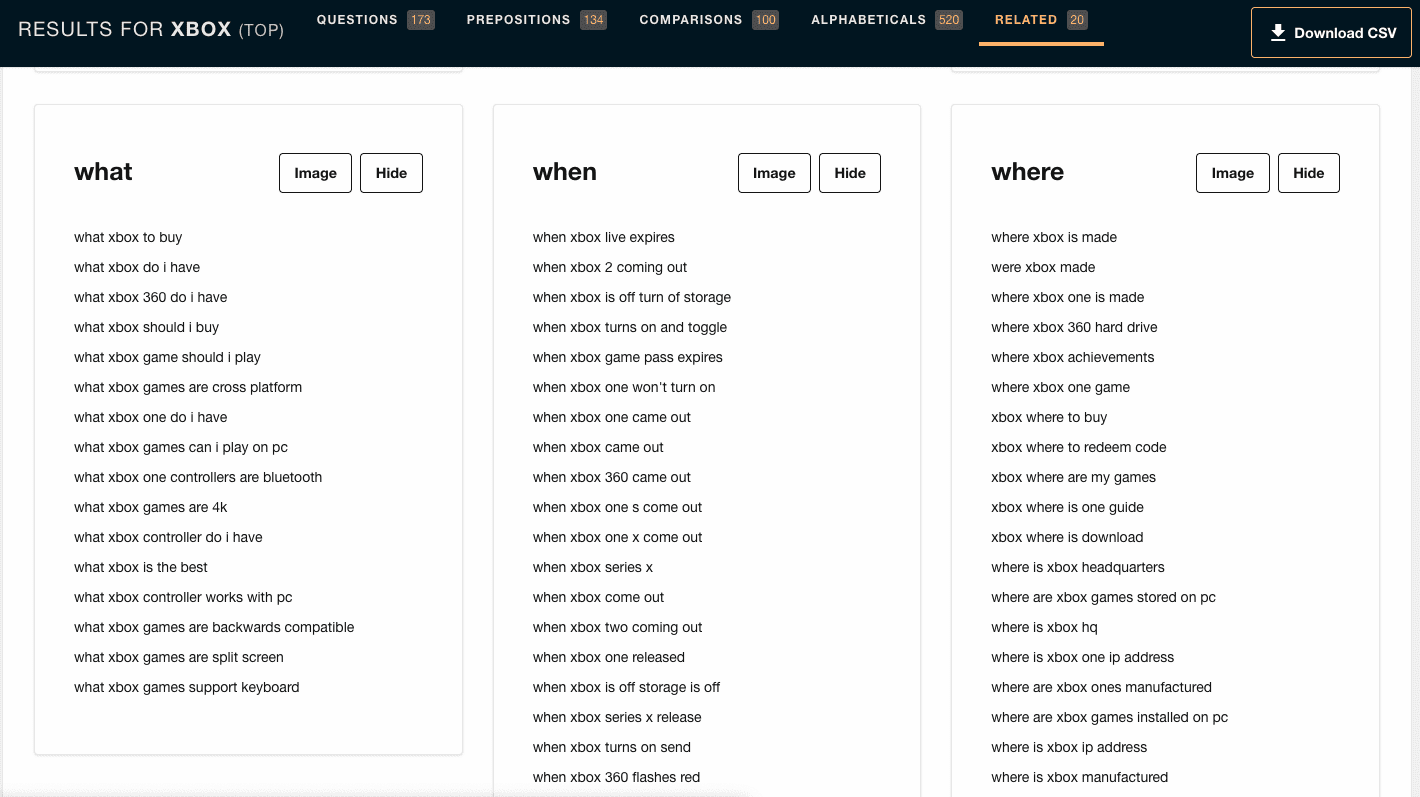Select 'when xbox 360 flashes red'

tap(617, 777)
